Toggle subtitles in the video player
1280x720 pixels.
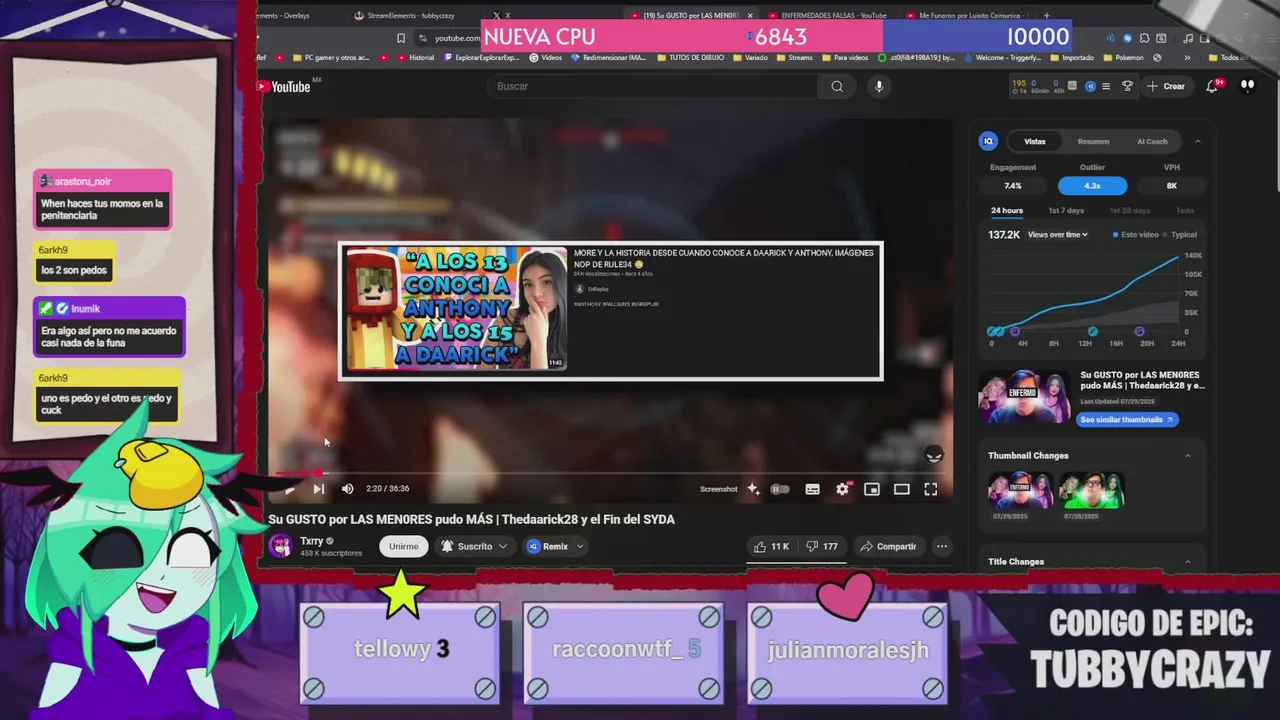[812, 489]
